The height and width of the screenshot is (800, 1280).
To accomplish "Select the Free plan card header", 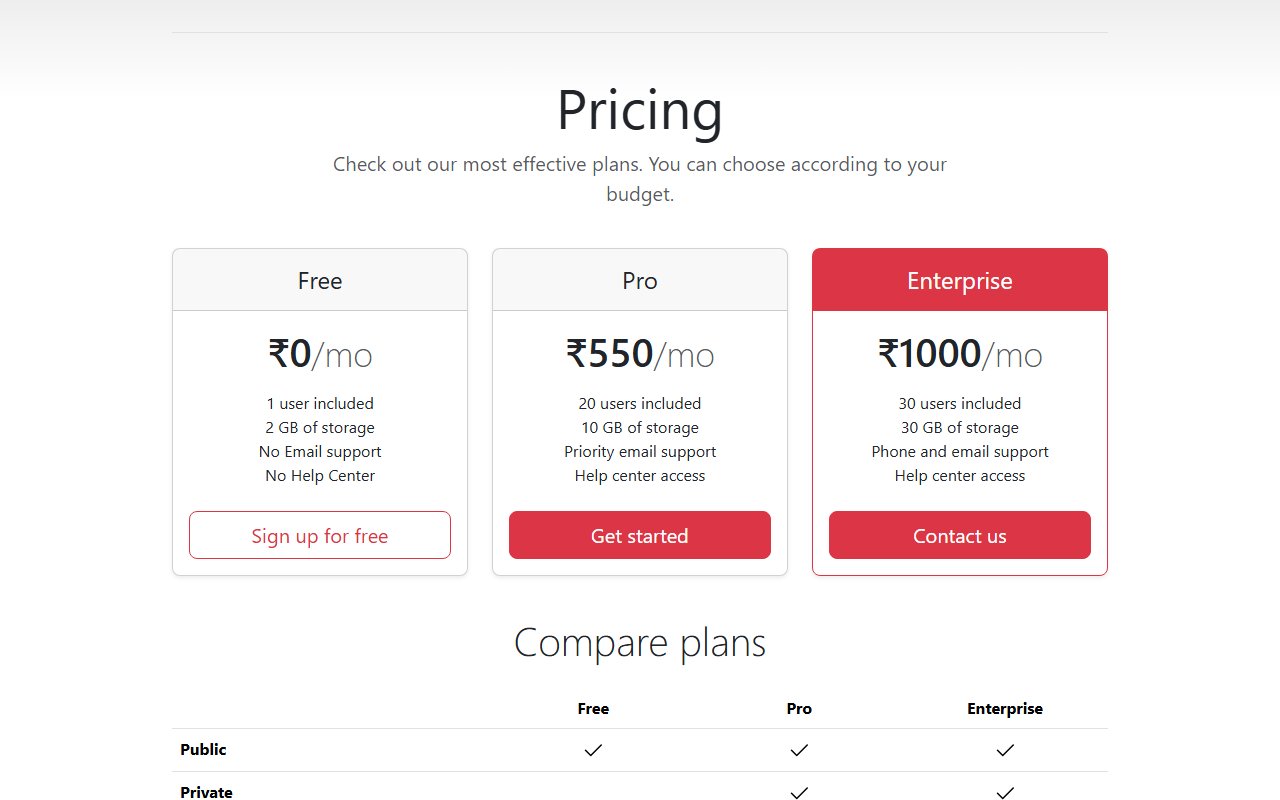I will click(319, 281).
